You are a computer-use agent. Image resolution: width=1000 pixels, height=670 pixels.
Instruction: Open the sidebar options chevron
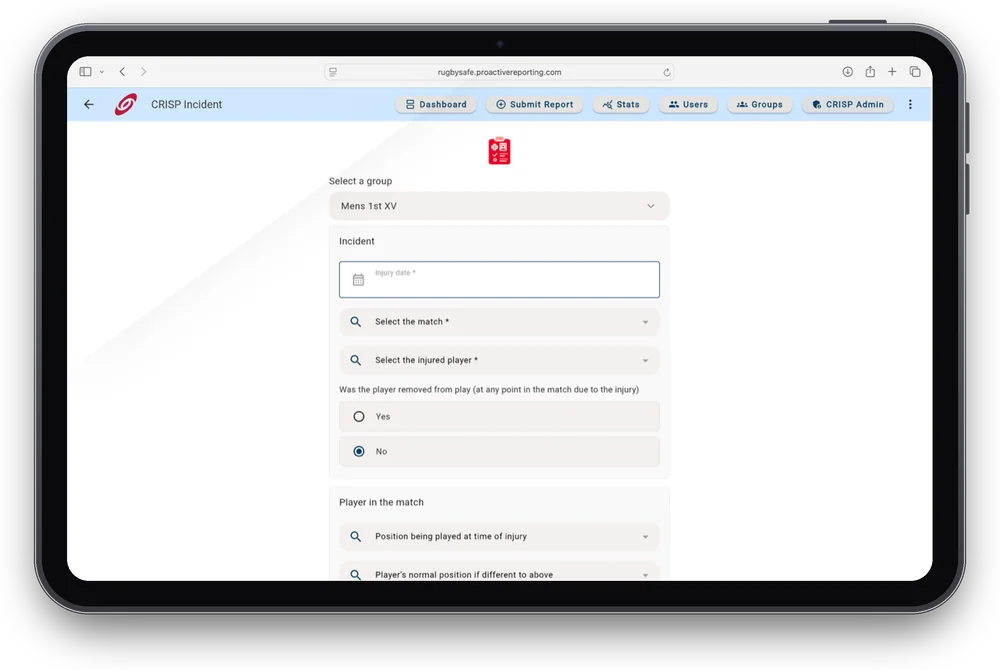click(101, 72)
